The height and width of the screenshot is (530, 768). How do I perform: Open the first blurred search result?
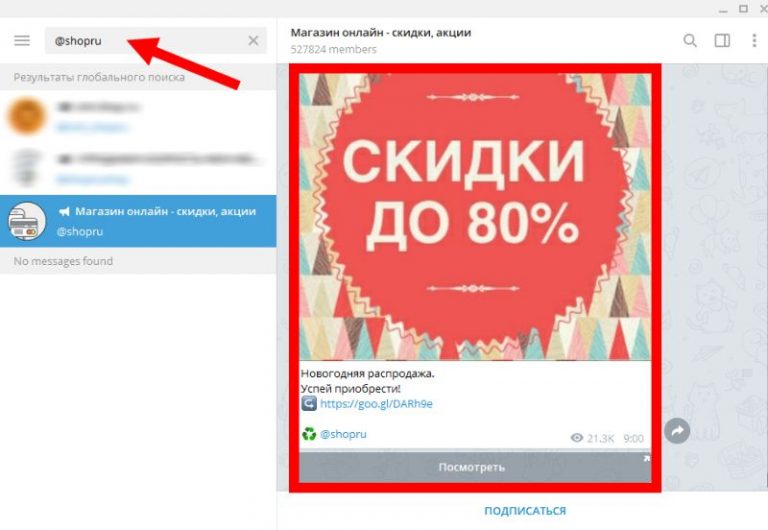point(138,117)
